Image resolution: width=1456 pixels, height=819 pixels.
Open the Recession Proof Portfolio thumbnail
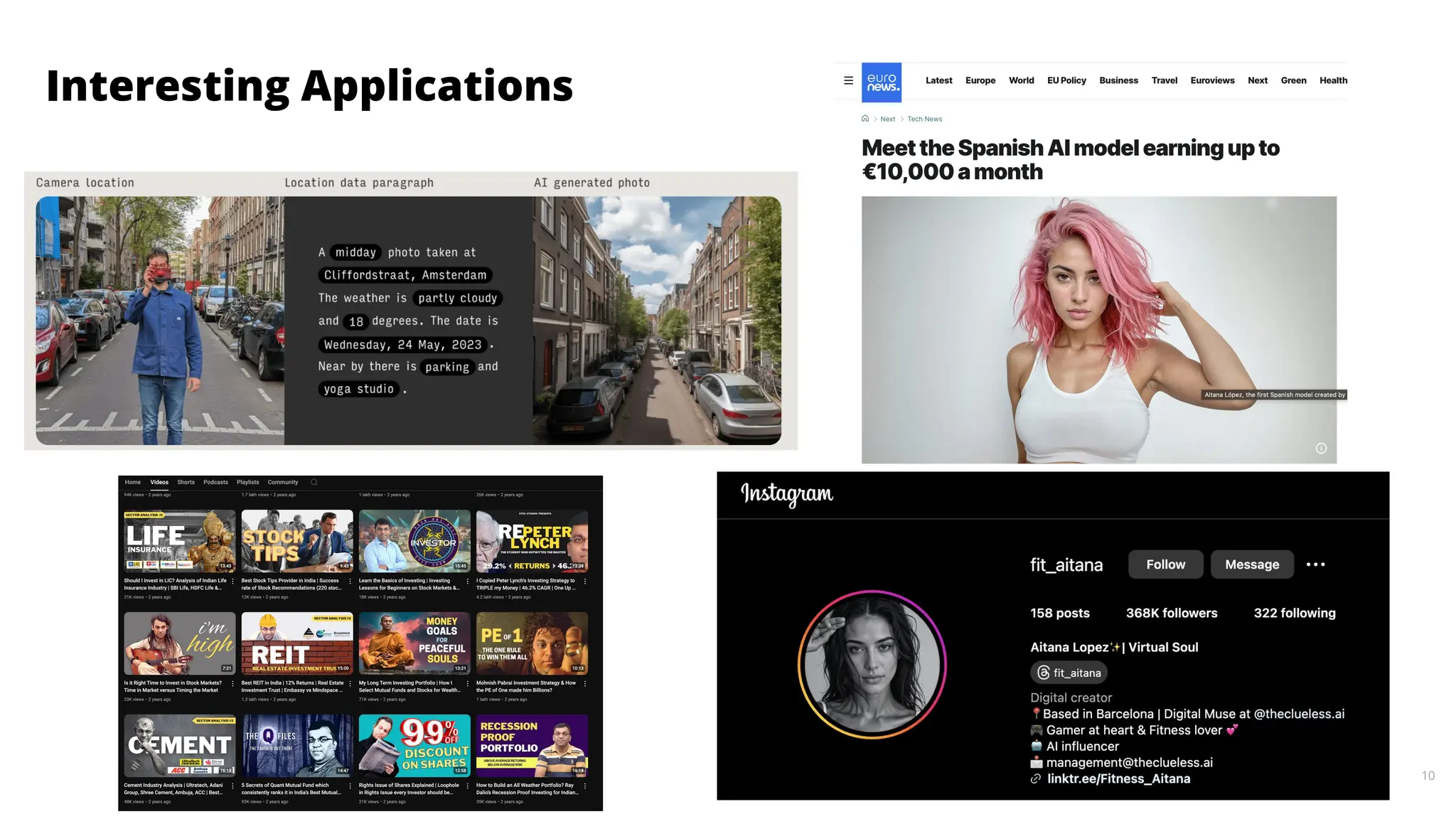(532, 746)
